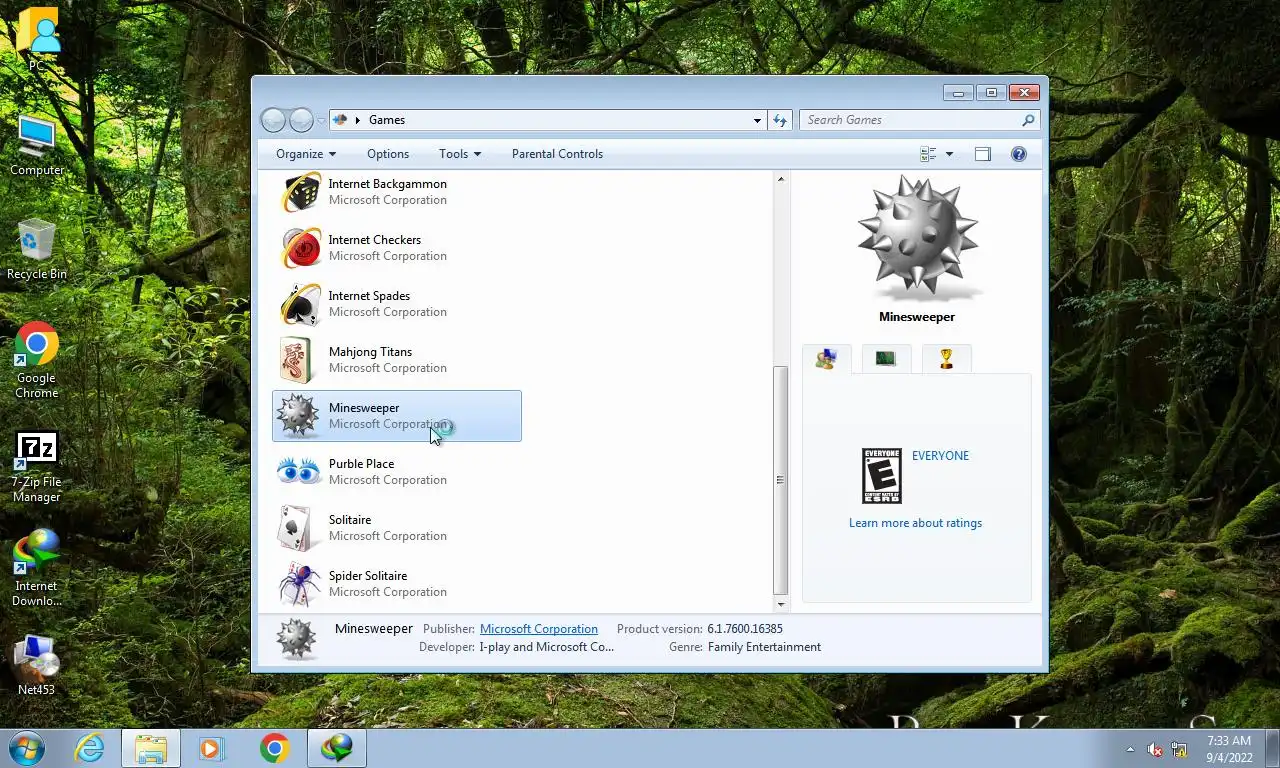The height and width of the screenshot is (768, 1280).
Task: Switch to the performance tab in preview pane
Action: 886,359
